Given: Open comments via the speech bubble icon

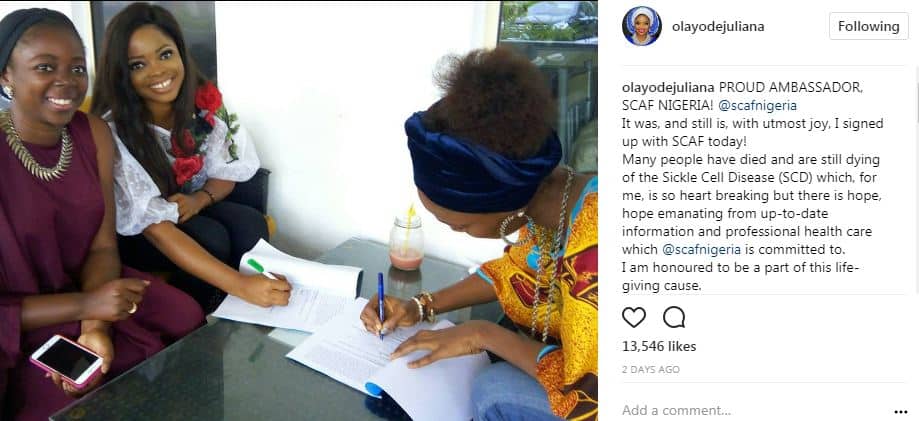Looking at the screenshot, I should coord(674,317).
